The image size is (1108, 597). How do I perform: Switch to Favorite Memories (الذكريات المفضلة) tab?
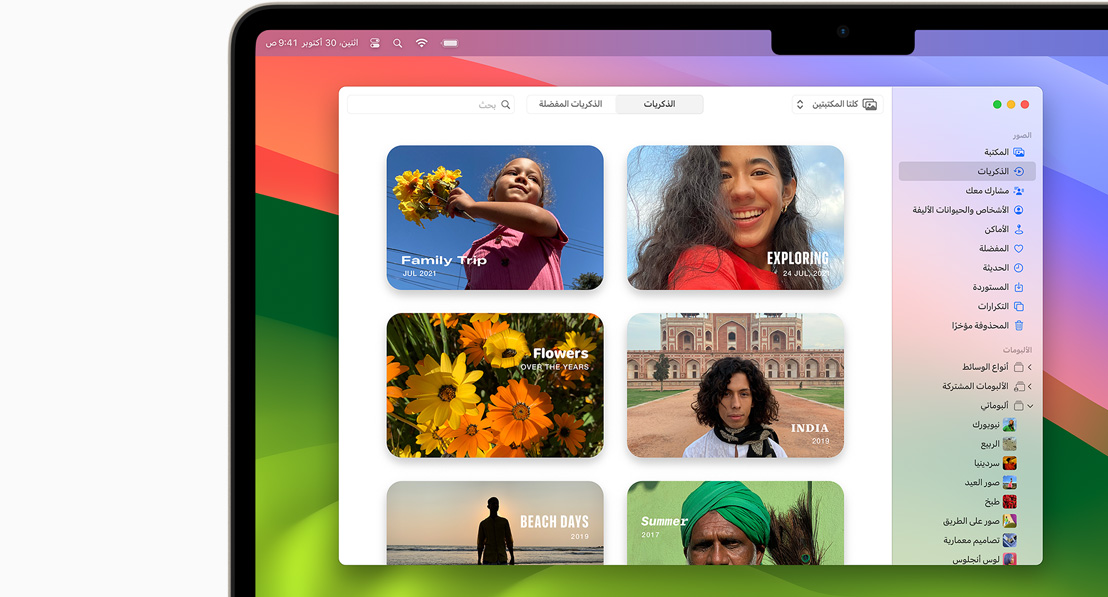tap(571, 104)
